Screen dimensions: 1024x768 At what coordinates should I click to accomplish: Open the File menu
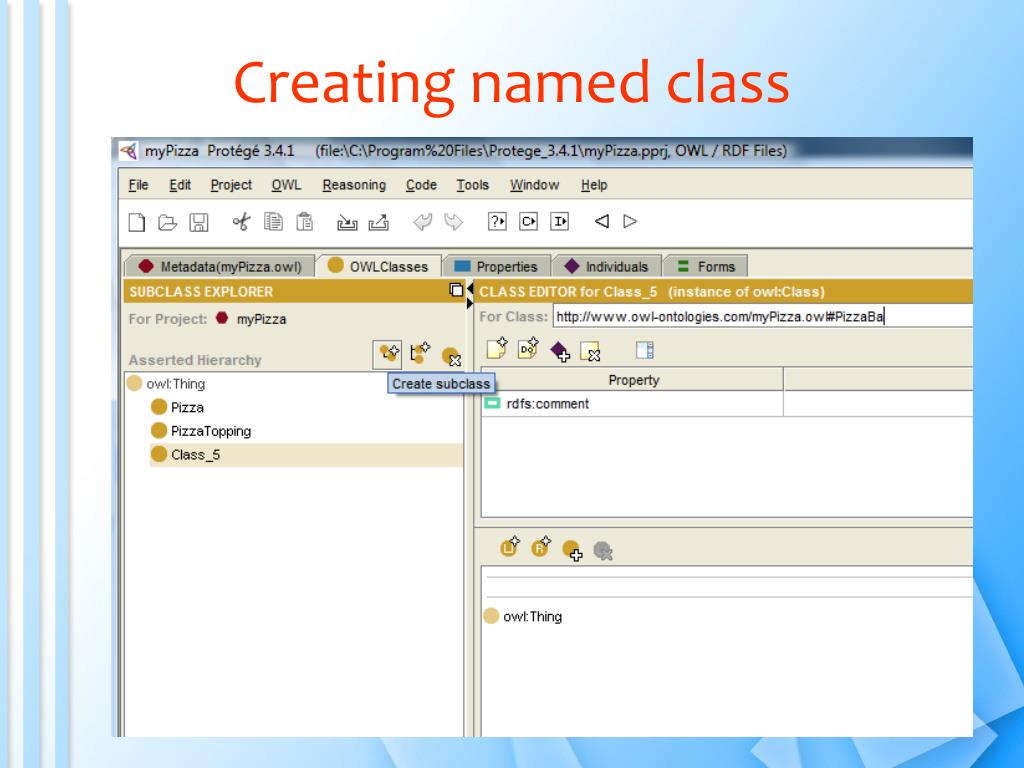[x=138, y=185]
